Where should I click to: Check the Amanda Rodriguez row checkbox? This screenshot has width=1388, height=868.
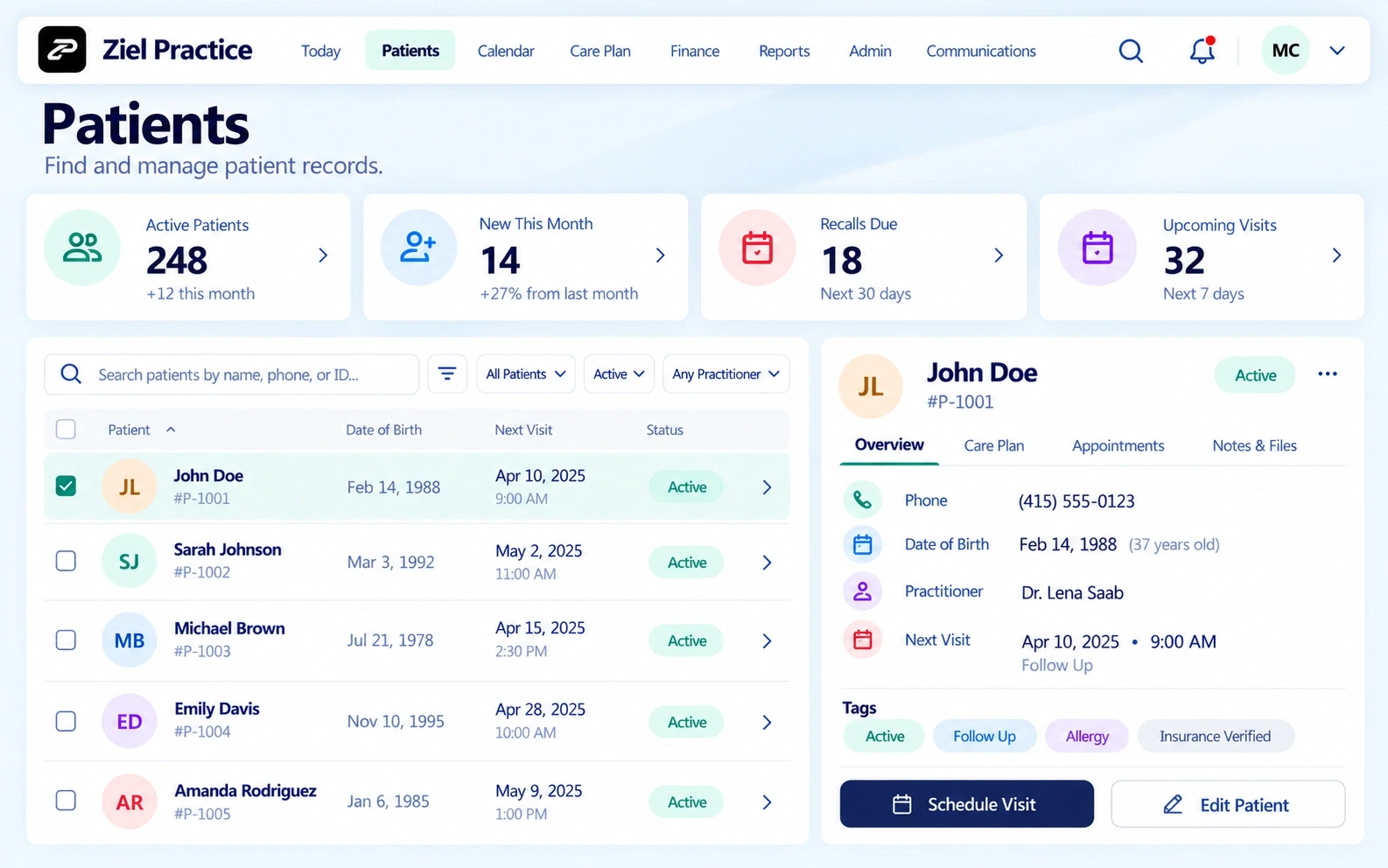click(66, 801)
